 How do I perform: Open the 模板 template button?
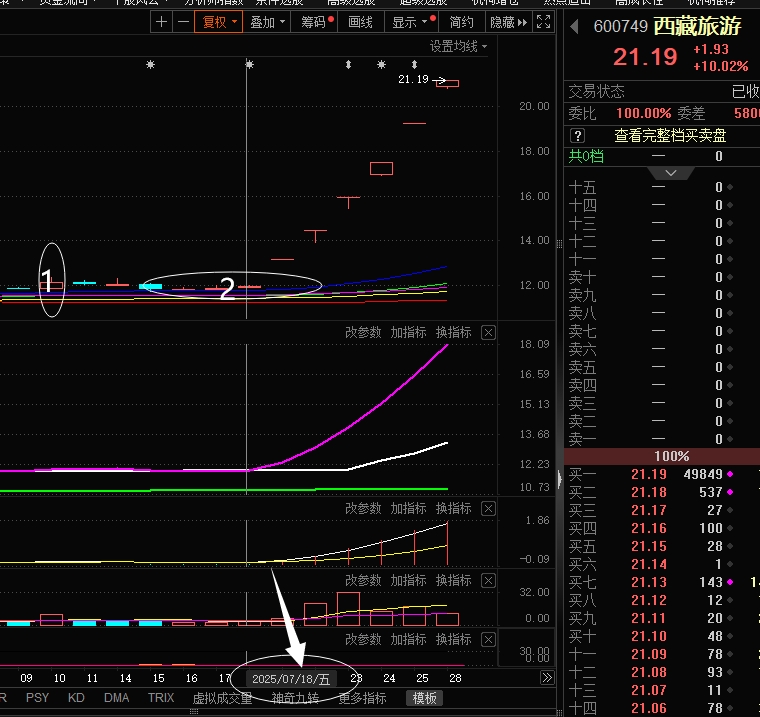424,698
